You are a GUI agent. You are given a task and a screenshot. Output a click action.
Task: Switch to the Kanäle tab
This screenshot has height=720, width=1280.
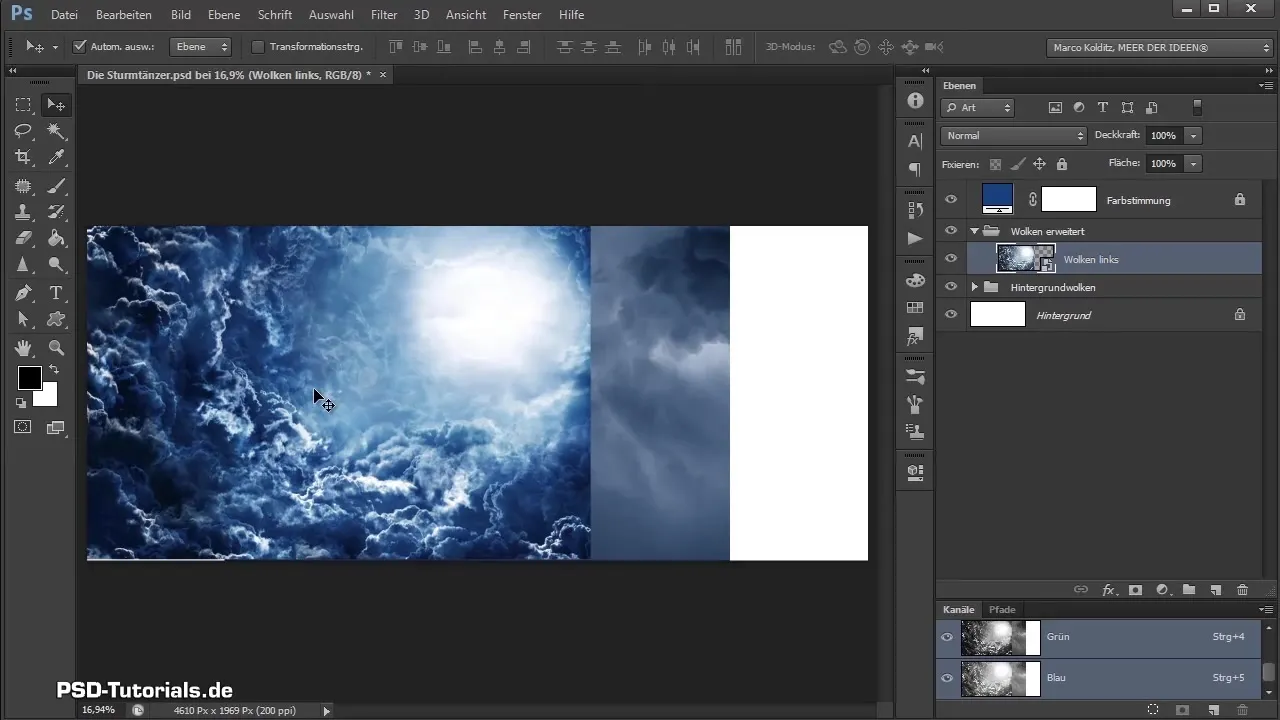959,609
